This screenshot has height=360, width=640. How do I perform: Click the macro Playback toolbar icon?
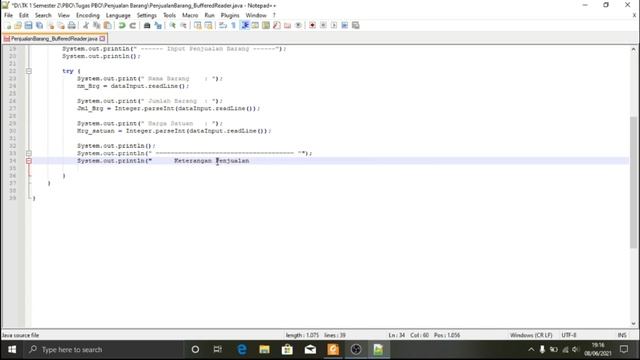click(x=334, y=25)
